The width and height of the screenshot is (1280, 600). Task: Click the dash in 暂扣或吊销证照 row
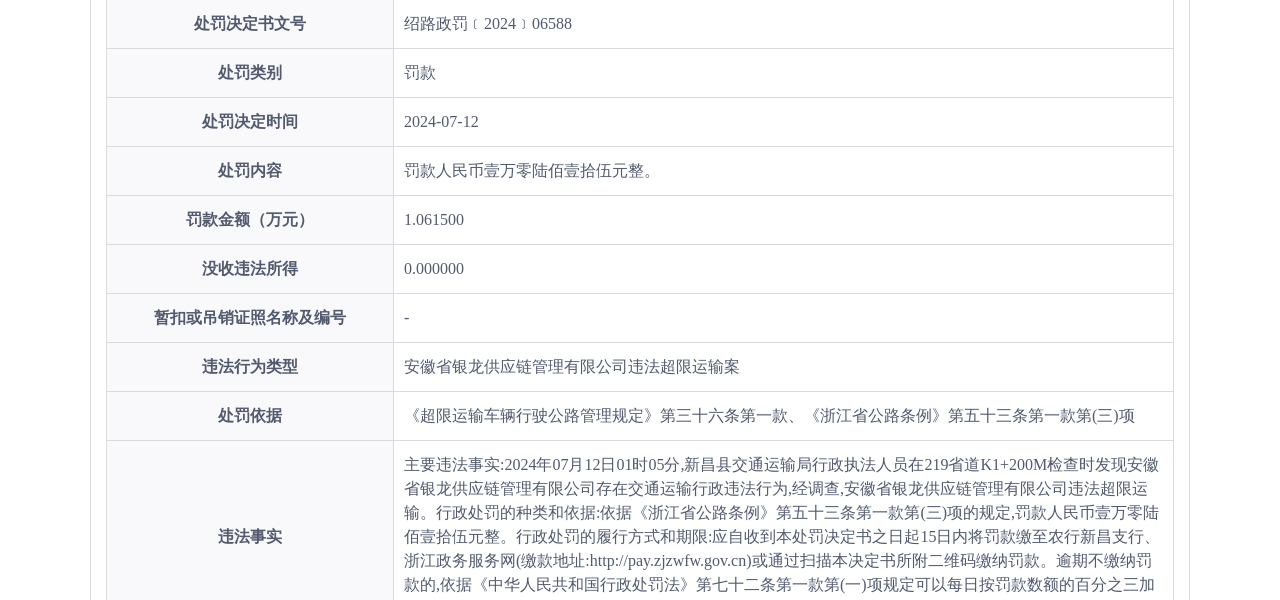[x=406, y=317]
